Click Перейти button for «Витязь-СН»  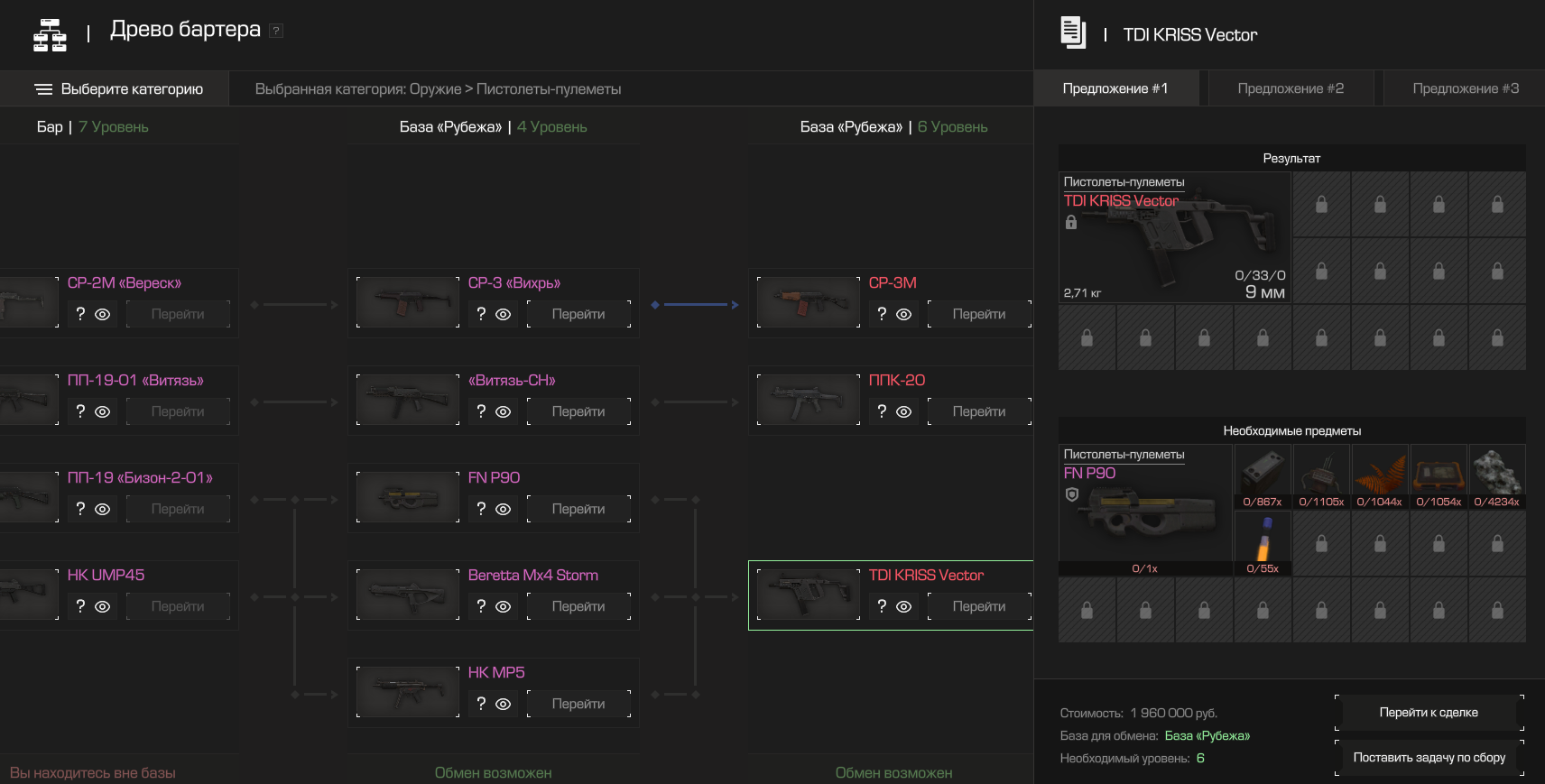[x=578, y=411]
